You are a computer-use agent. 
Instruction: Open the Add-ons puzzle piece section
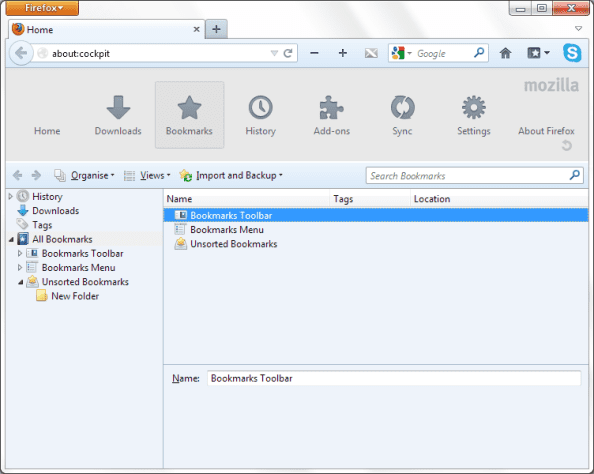coord(331,116)
